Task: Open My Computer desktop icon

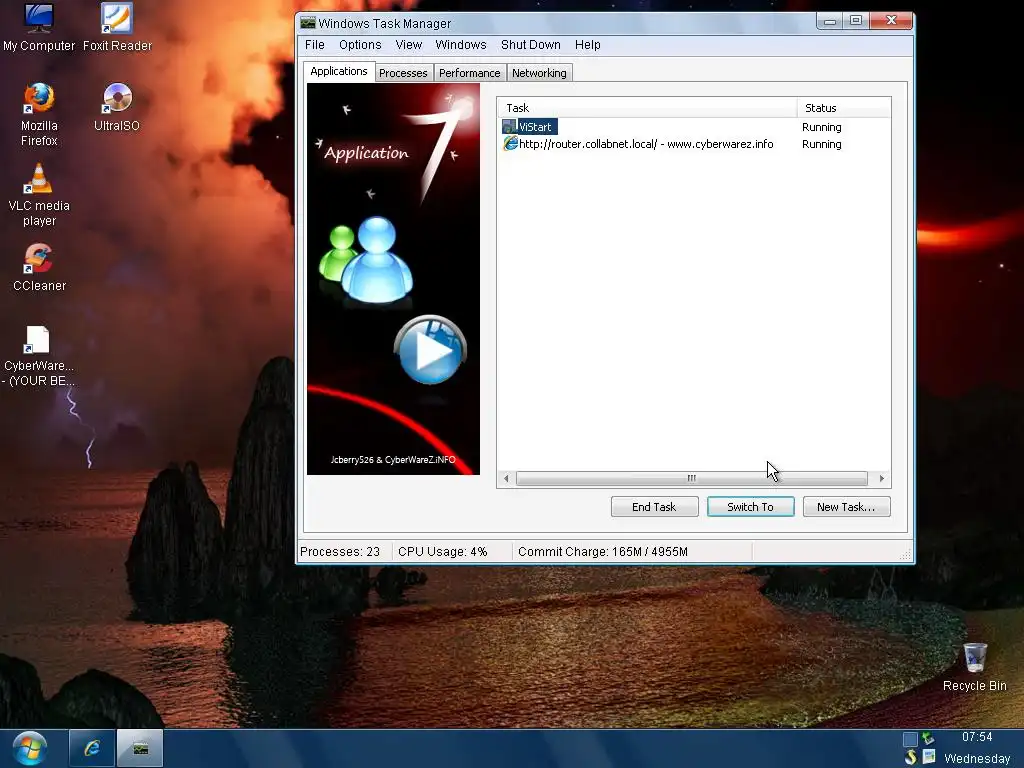Action: tap(39, 27)
